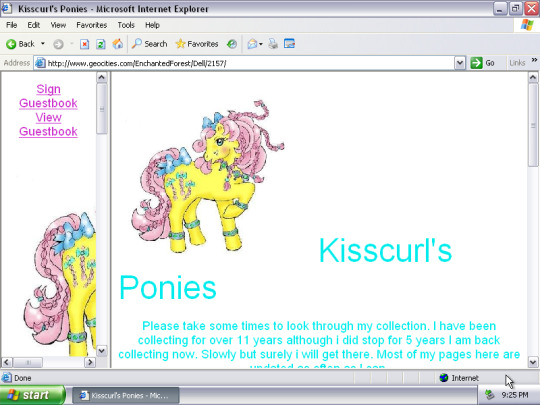Click left frame horizontal scrollbar thumb
The height and width of the screenshot is (405, 540).
[x=28, y=362]
